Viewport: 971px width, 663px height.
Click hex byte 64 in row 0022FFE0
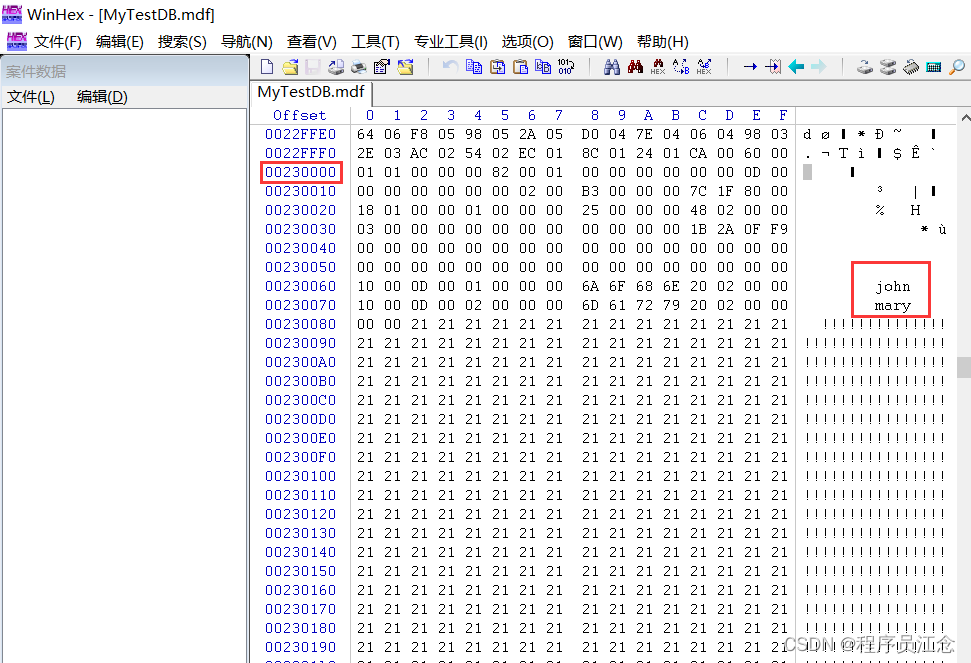(x=365, y=134)
